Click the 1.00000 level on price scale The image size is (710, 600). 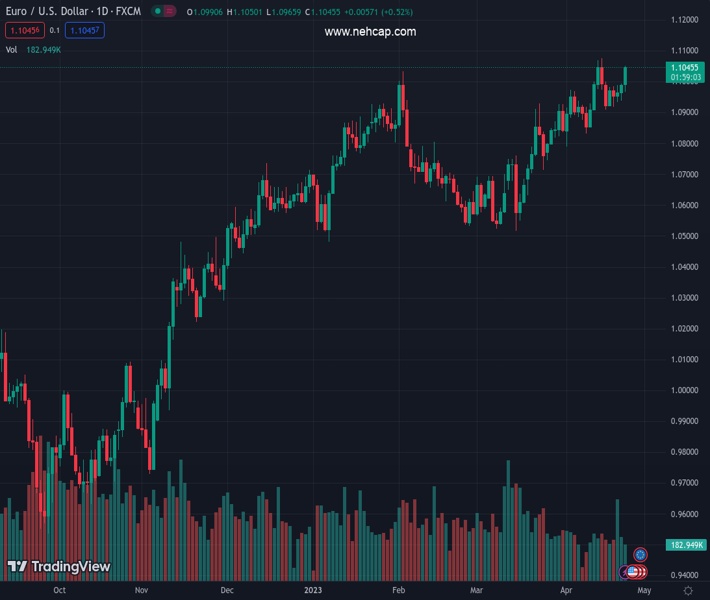tap(684, 390)
